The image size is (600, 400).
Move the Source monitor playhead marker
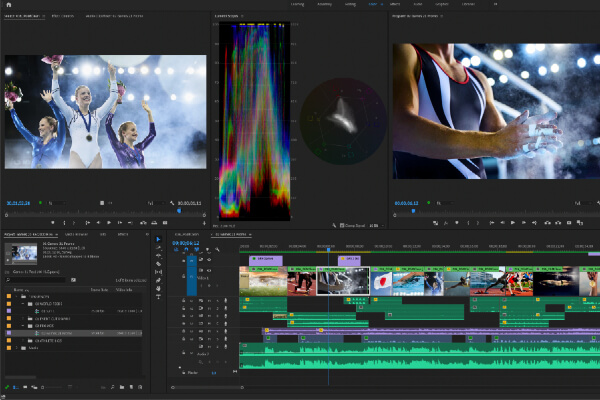pyautogui.click(x=179, y=211)
